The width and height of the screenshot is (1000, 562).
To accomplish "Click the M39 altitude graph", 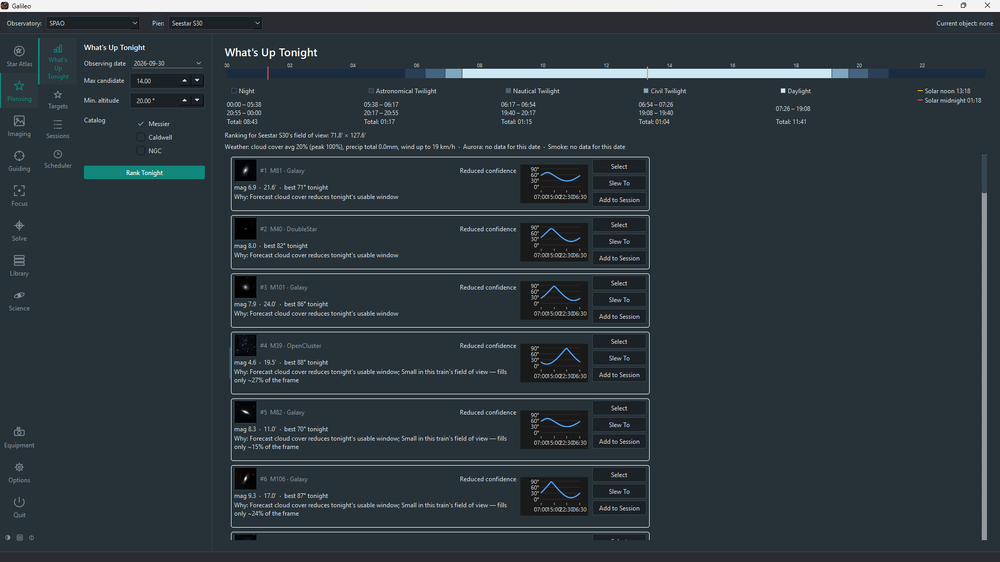I will pos(554,363).
